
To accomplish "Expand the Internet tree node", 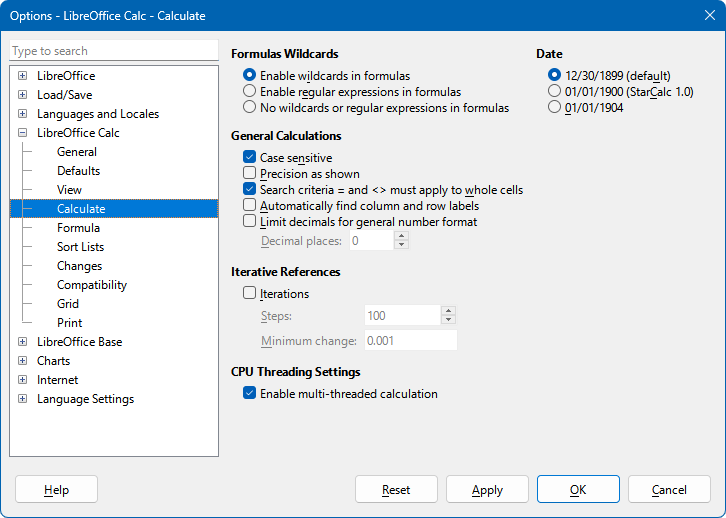I will [x=22, y=380].
